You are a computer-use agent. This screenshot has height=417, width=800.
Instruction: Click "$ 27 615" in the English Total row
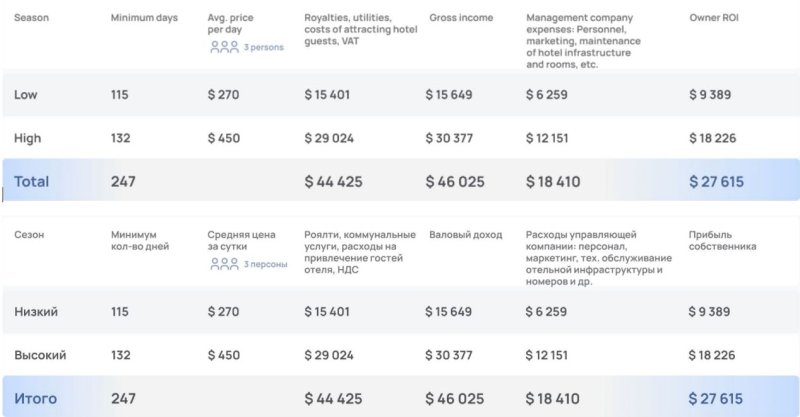(716, 182)
